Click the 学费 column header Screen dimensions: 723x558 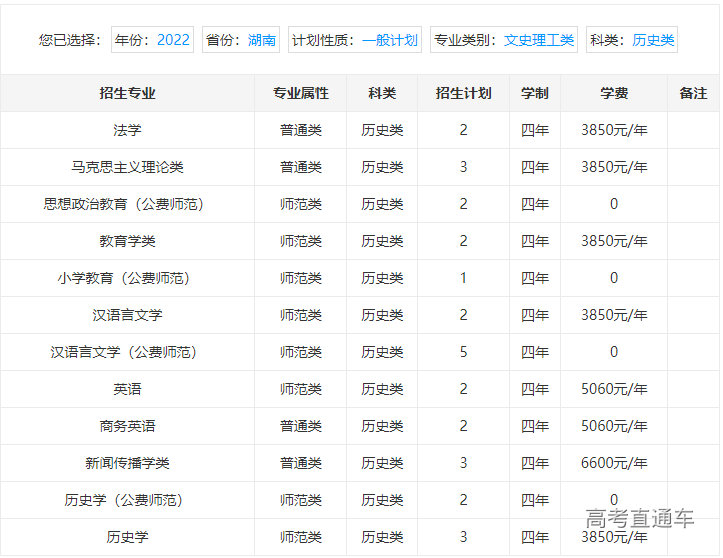point(614,93)
